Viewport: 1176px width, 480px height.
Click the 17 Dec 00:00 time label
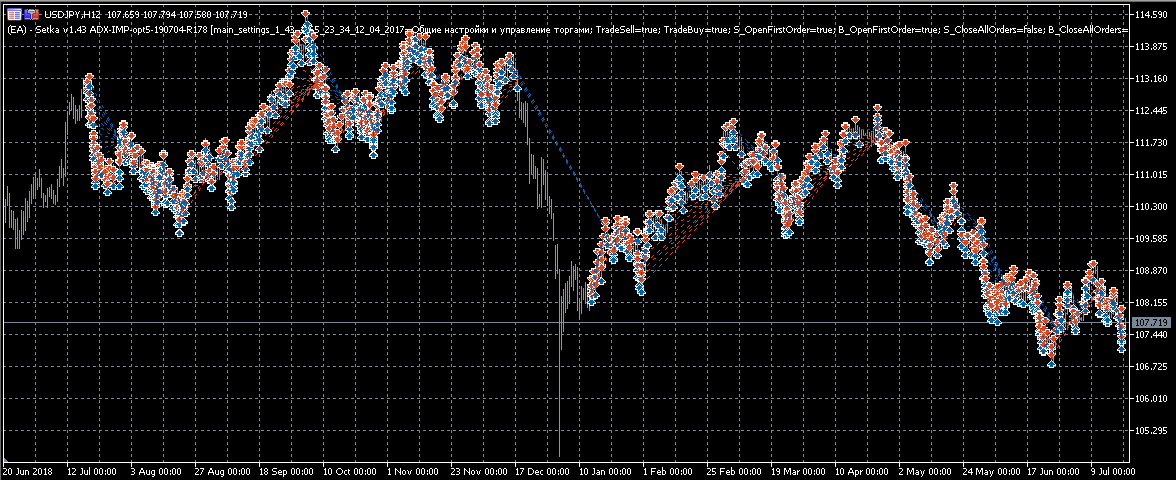(540, 472)
